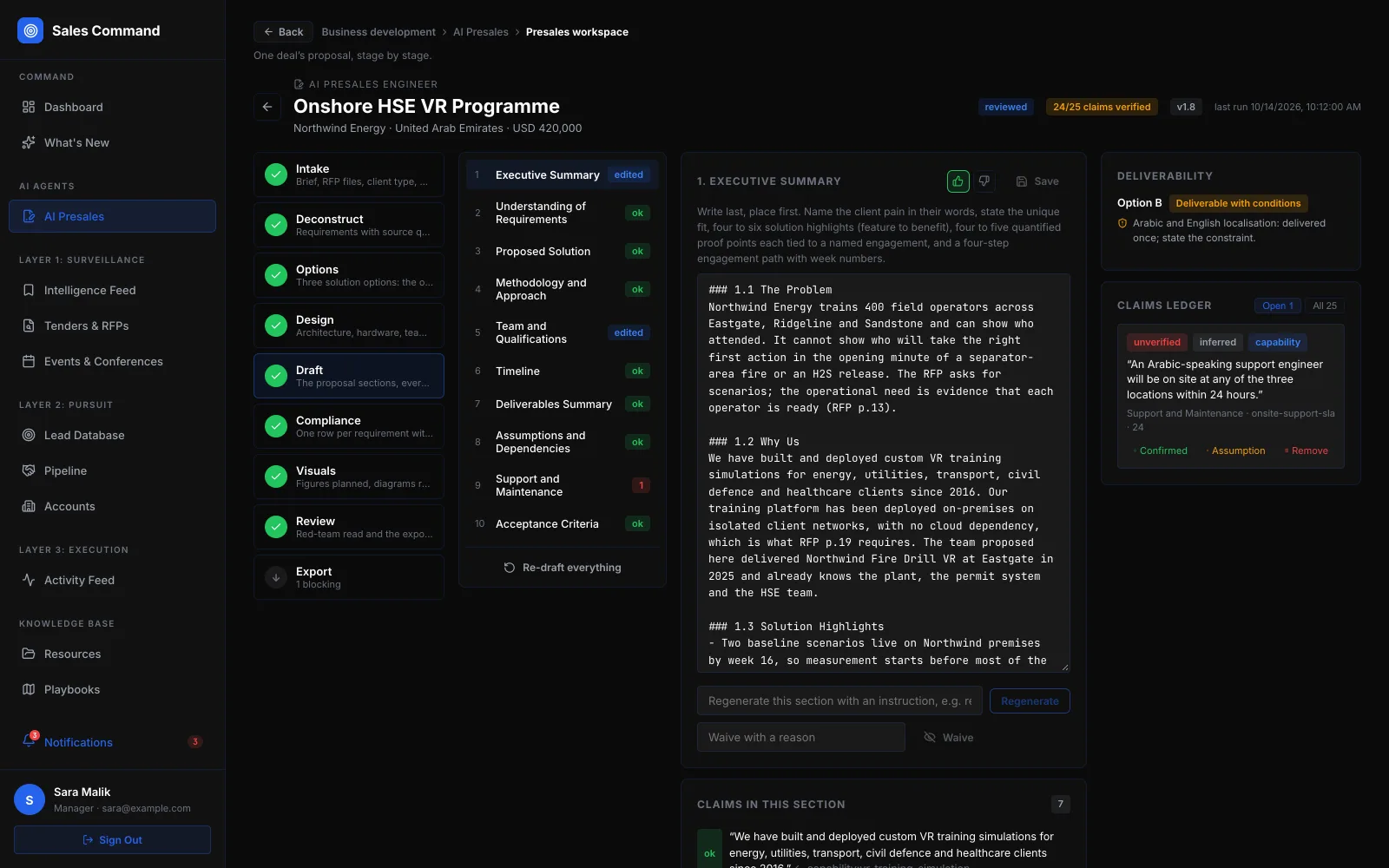Viewport: 1389px width, 868px height.
Task: Open Timeline section
Action: [563, 371]
